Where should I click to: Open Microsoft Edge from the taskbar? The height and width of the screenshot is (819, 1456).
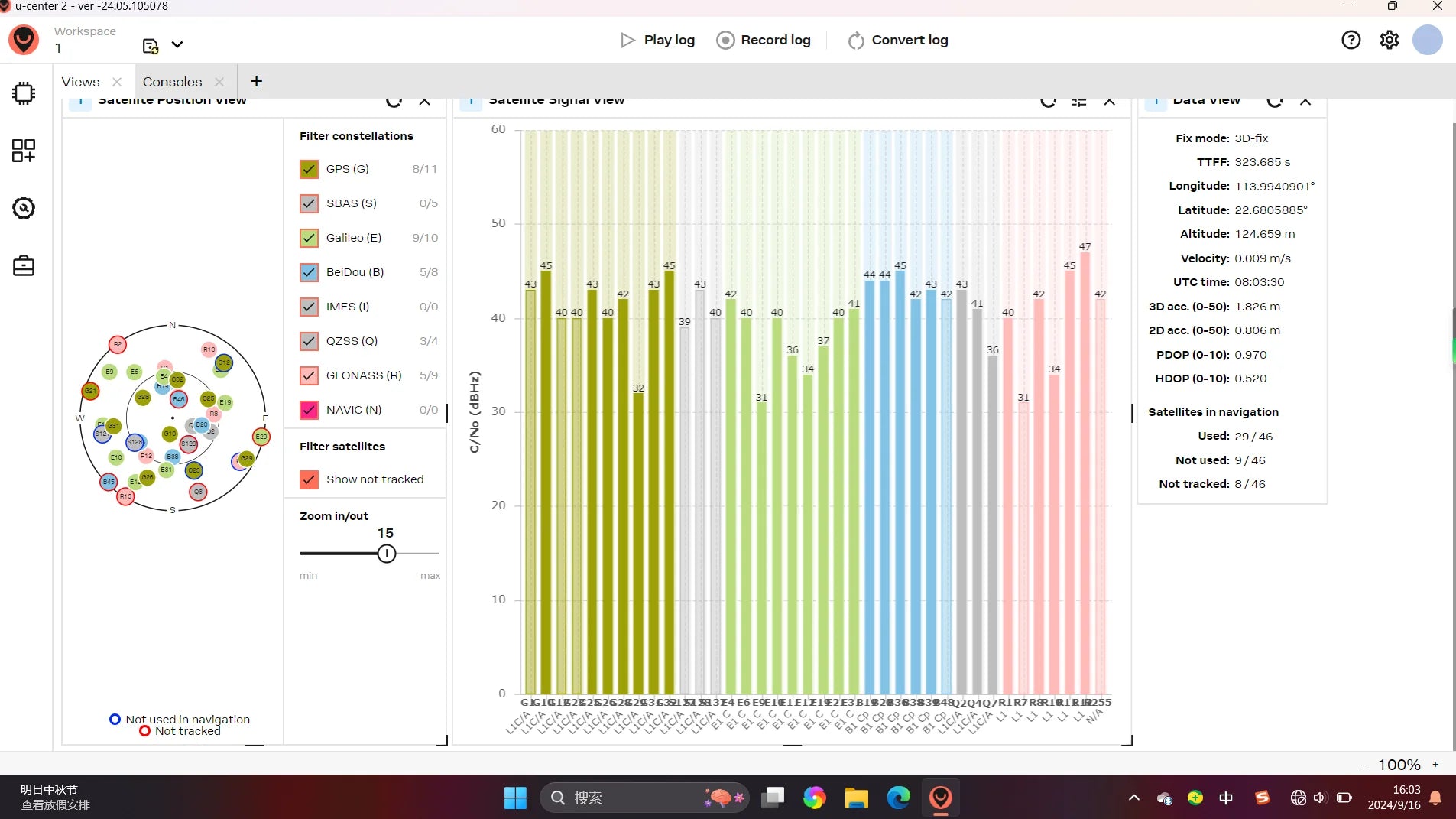899,798
